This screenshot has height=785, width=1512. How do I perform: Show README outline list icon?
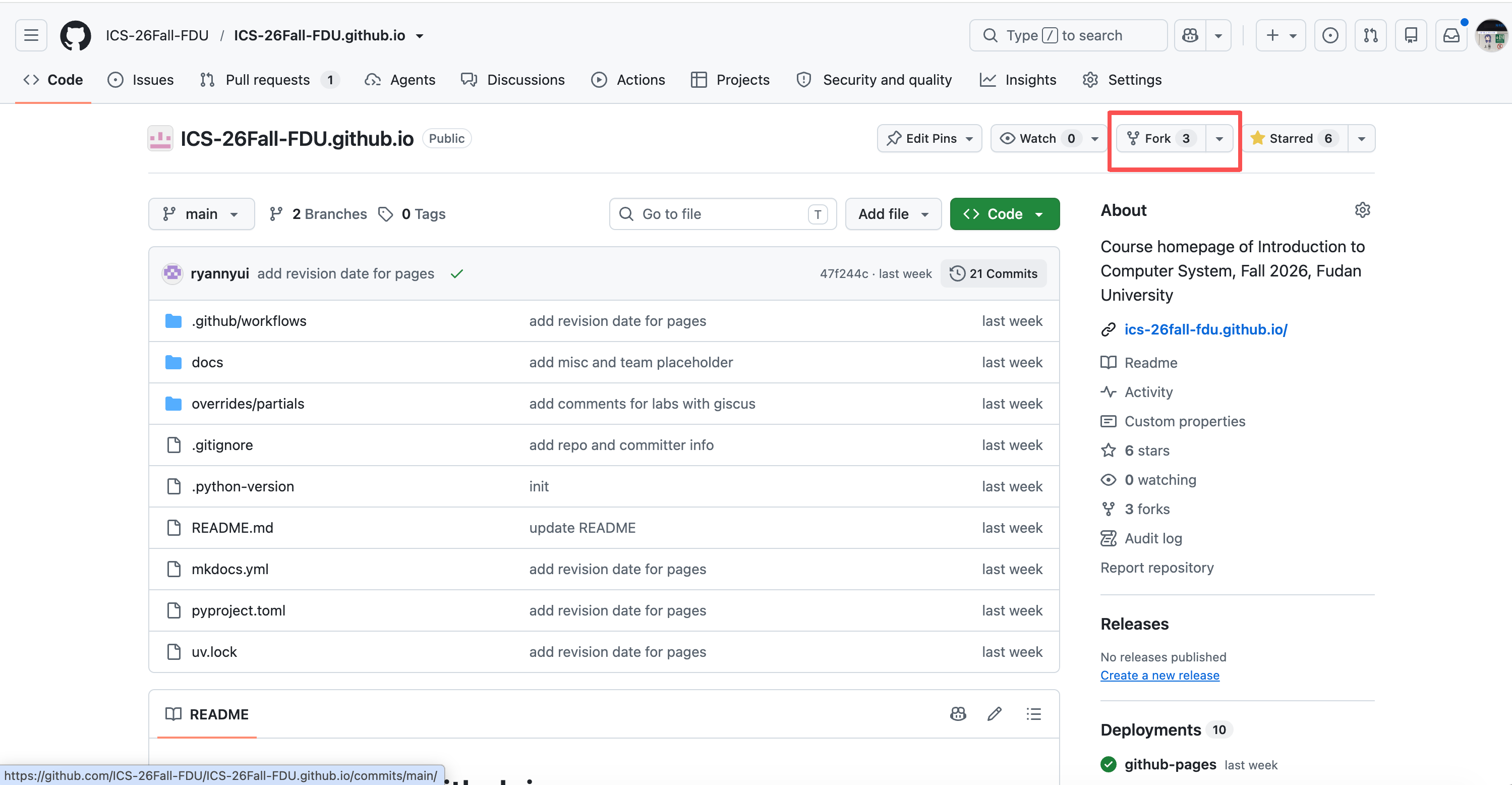1033,714
